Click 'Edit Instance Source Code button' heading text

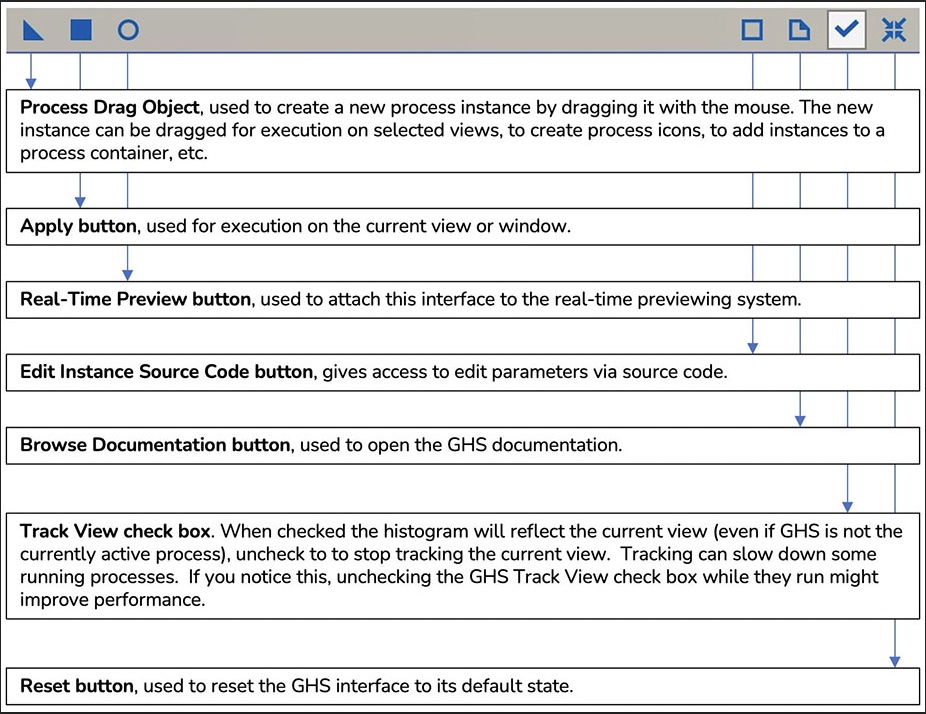click(166, 371)
